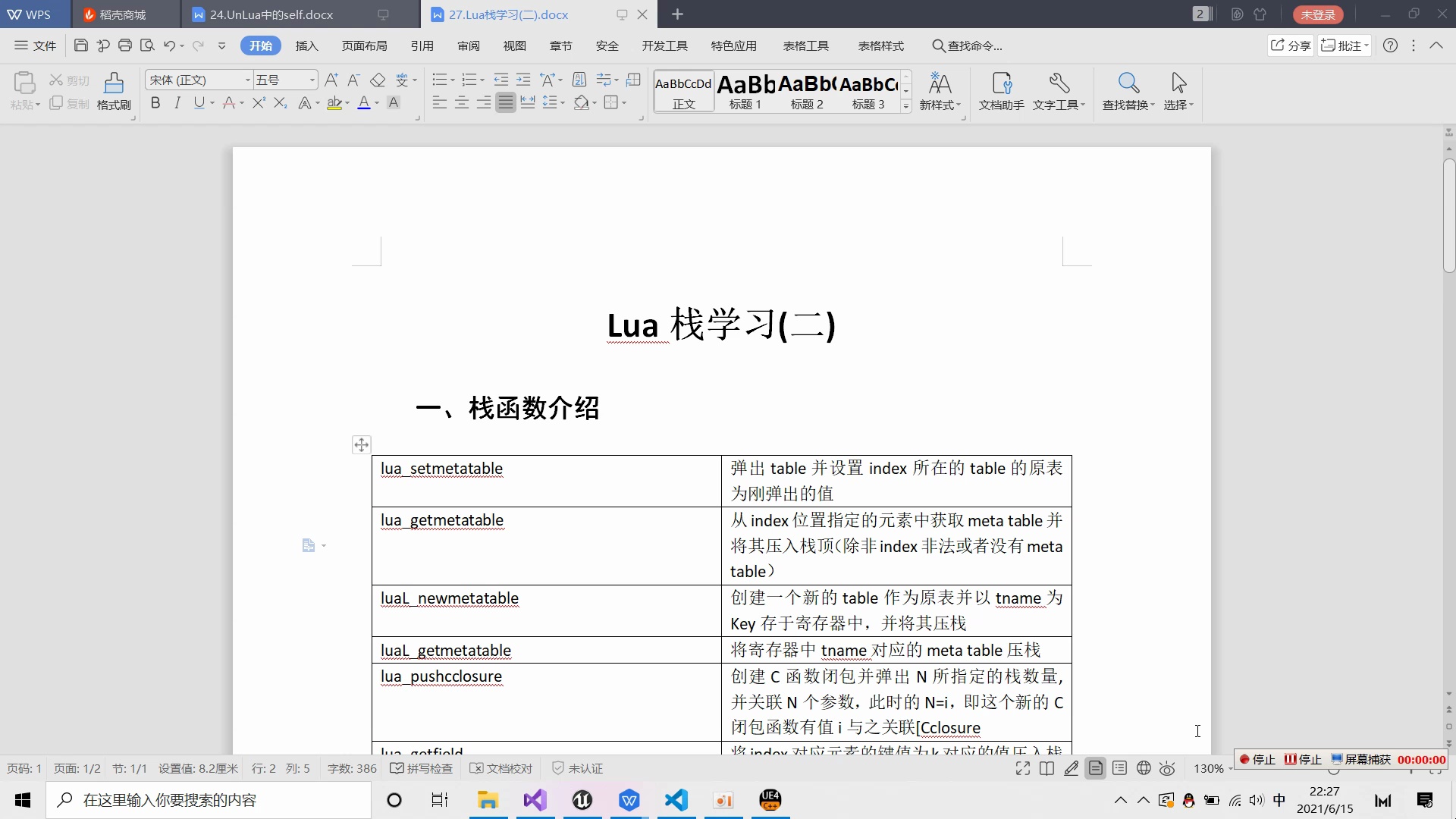Switch to the 插入 ribbon tab
Screen dimensions: 1456x819
pyautogui.click(x=306, y=45)
